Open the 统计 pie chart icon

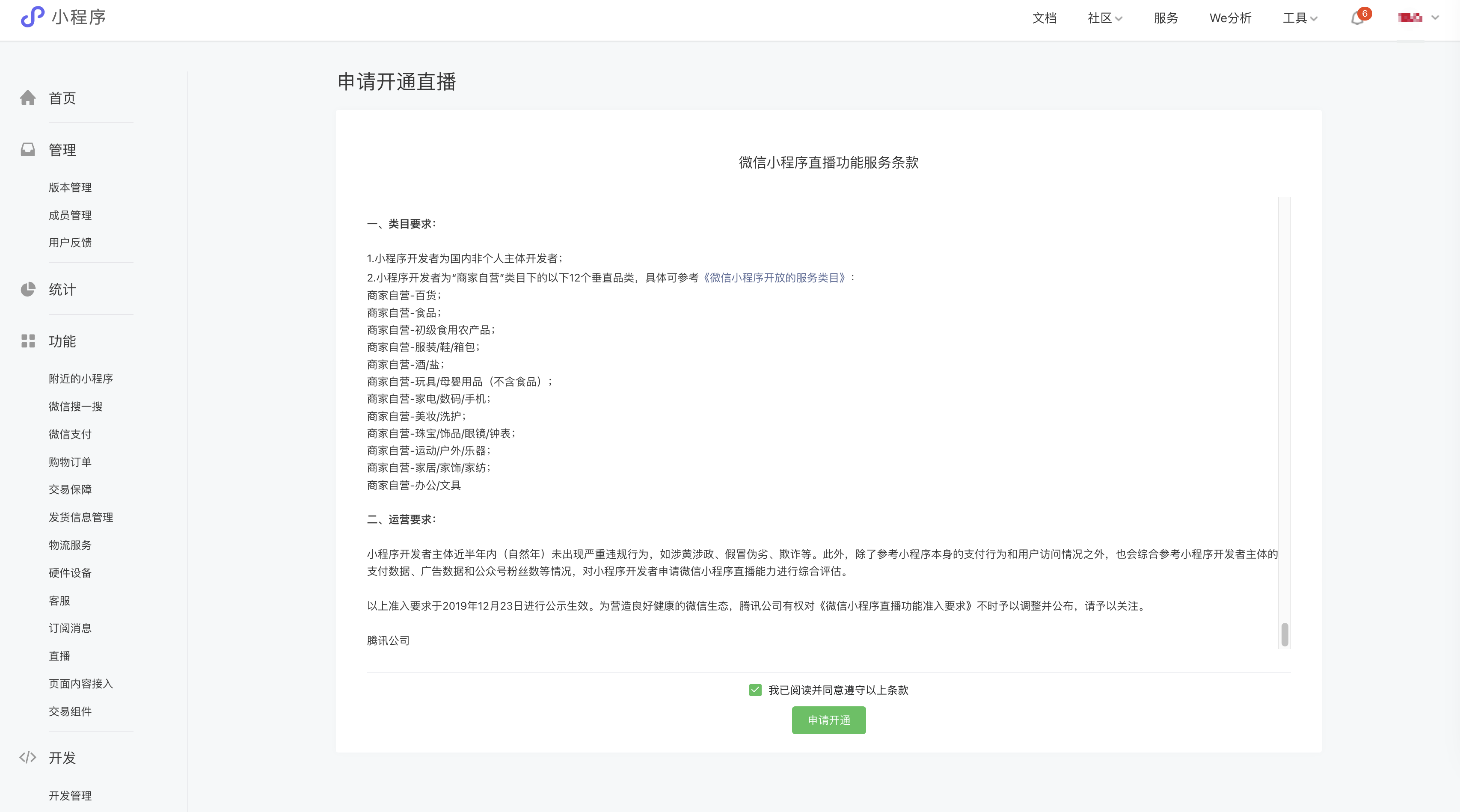point(28,289)
